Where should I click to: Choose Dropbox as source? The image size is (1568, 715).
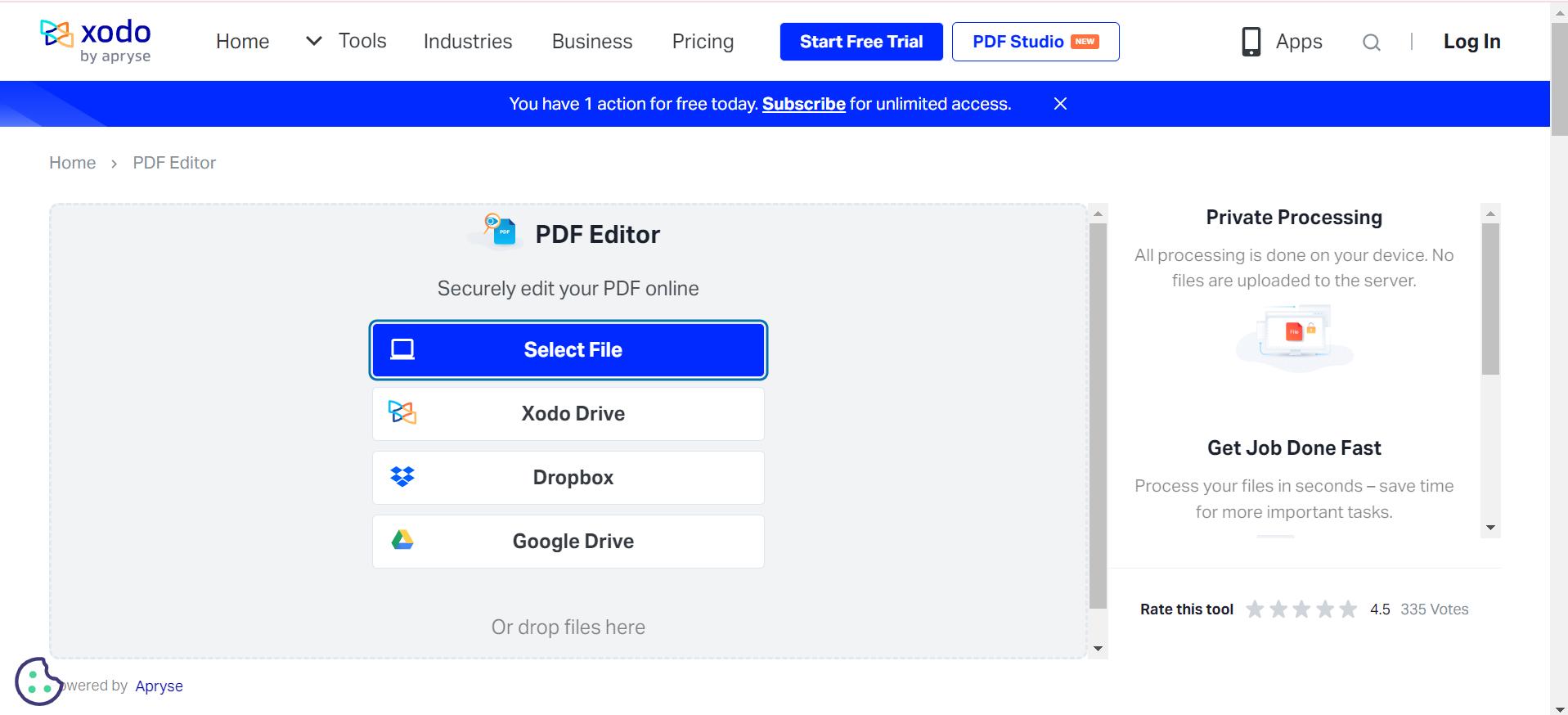568,478
